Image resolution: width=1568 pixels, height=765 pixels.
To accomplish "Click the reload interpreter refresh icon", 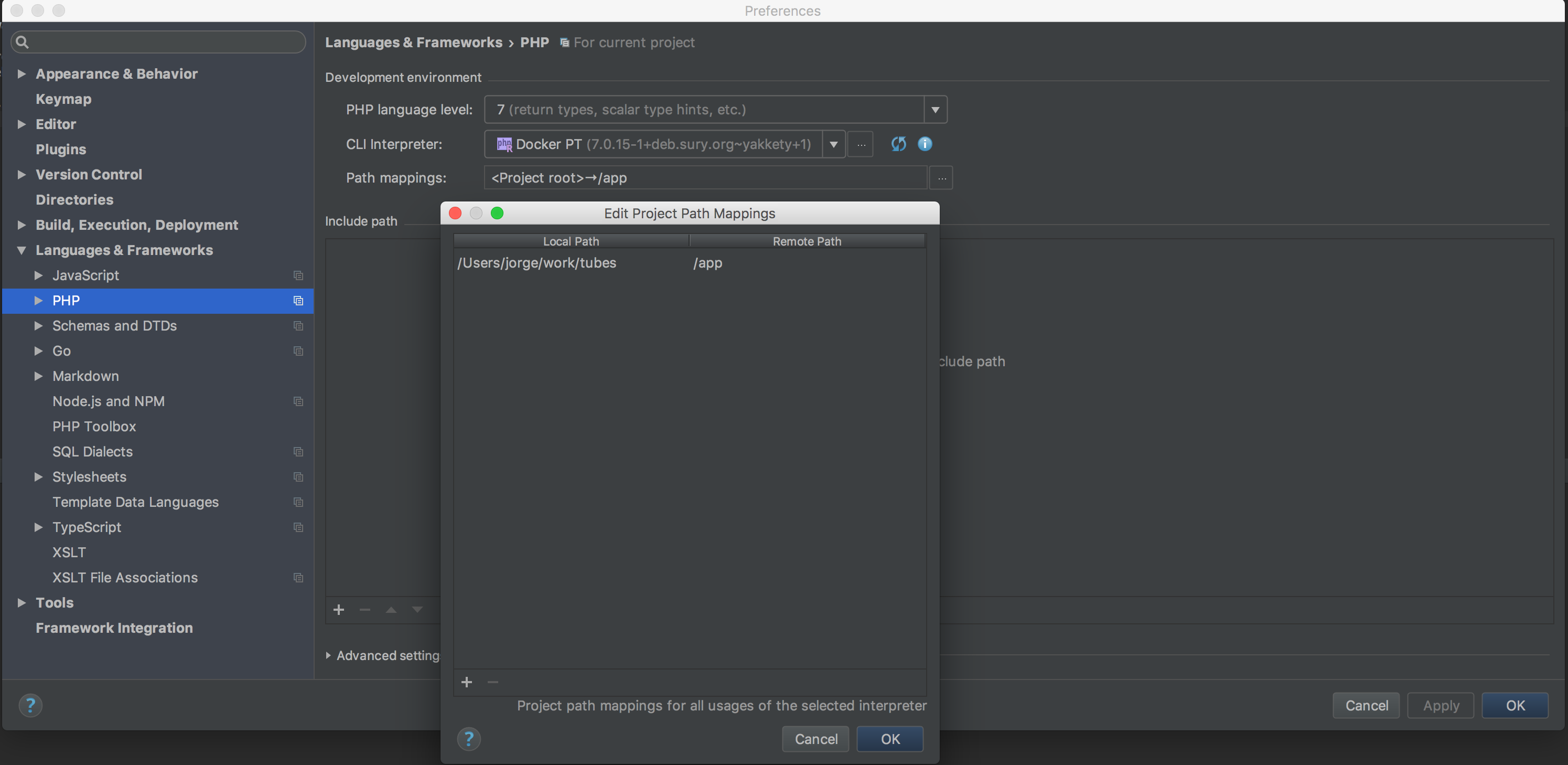I will 898,144.
